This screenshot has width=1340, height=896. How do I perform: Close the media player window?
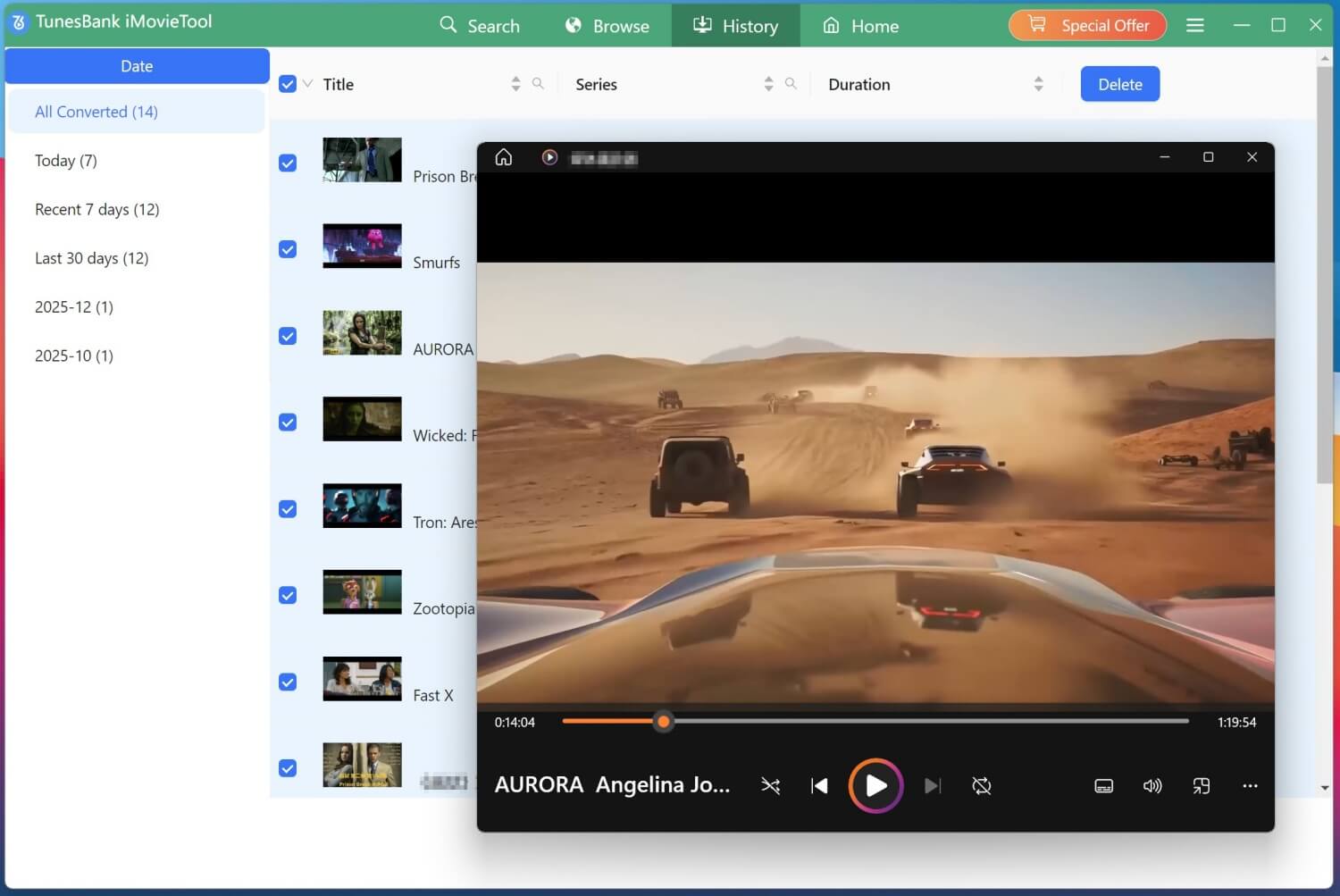tap(1252, 157)
